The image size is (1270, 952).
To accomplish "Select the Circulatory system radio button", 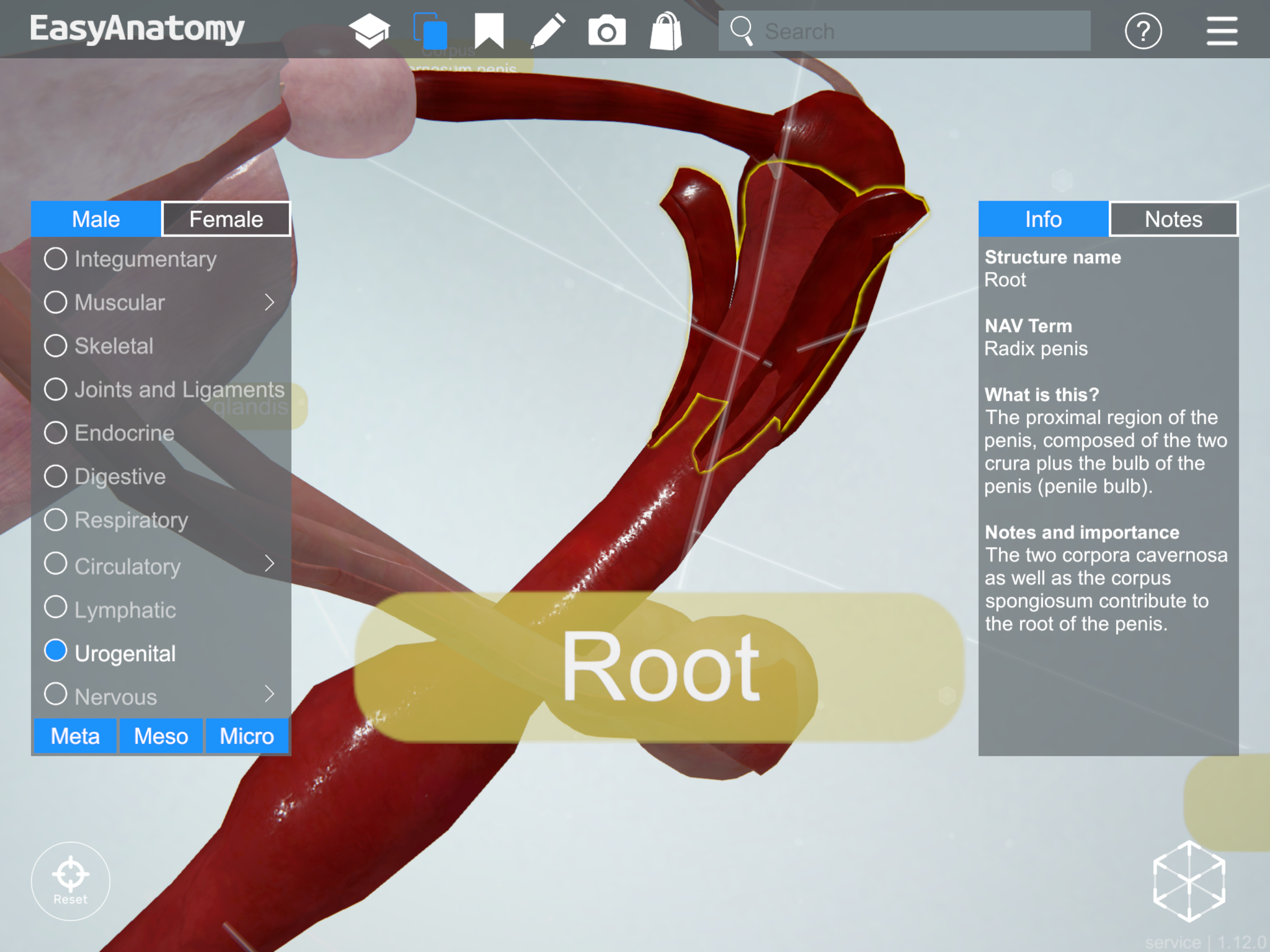I will [56, 563].
